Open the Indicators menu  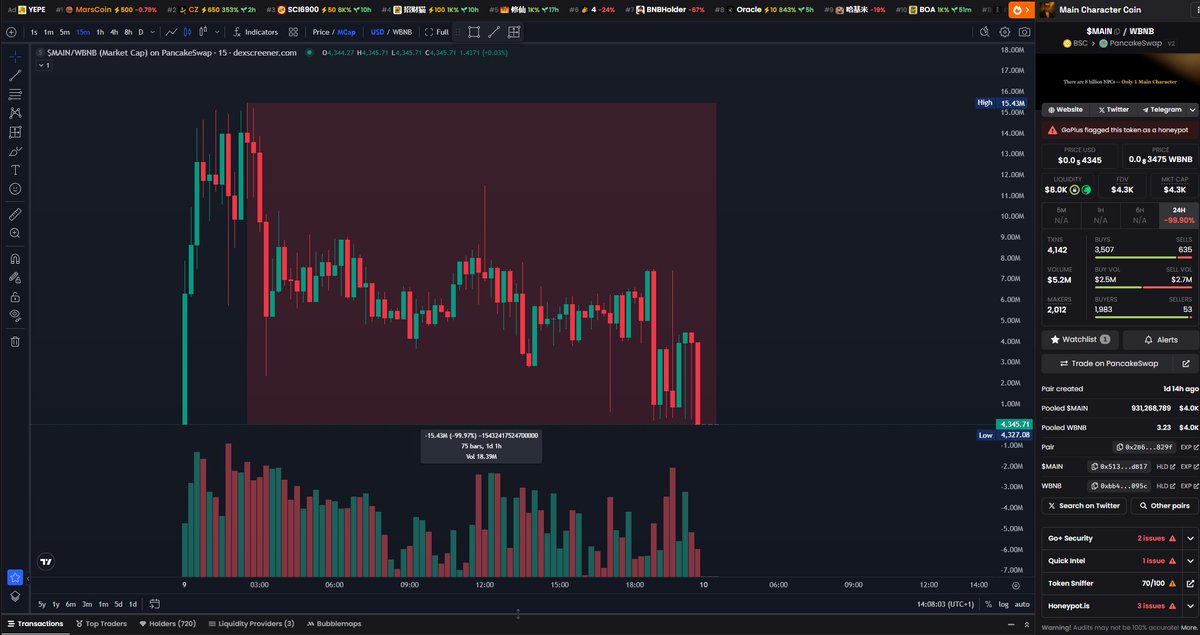point(255,32)
